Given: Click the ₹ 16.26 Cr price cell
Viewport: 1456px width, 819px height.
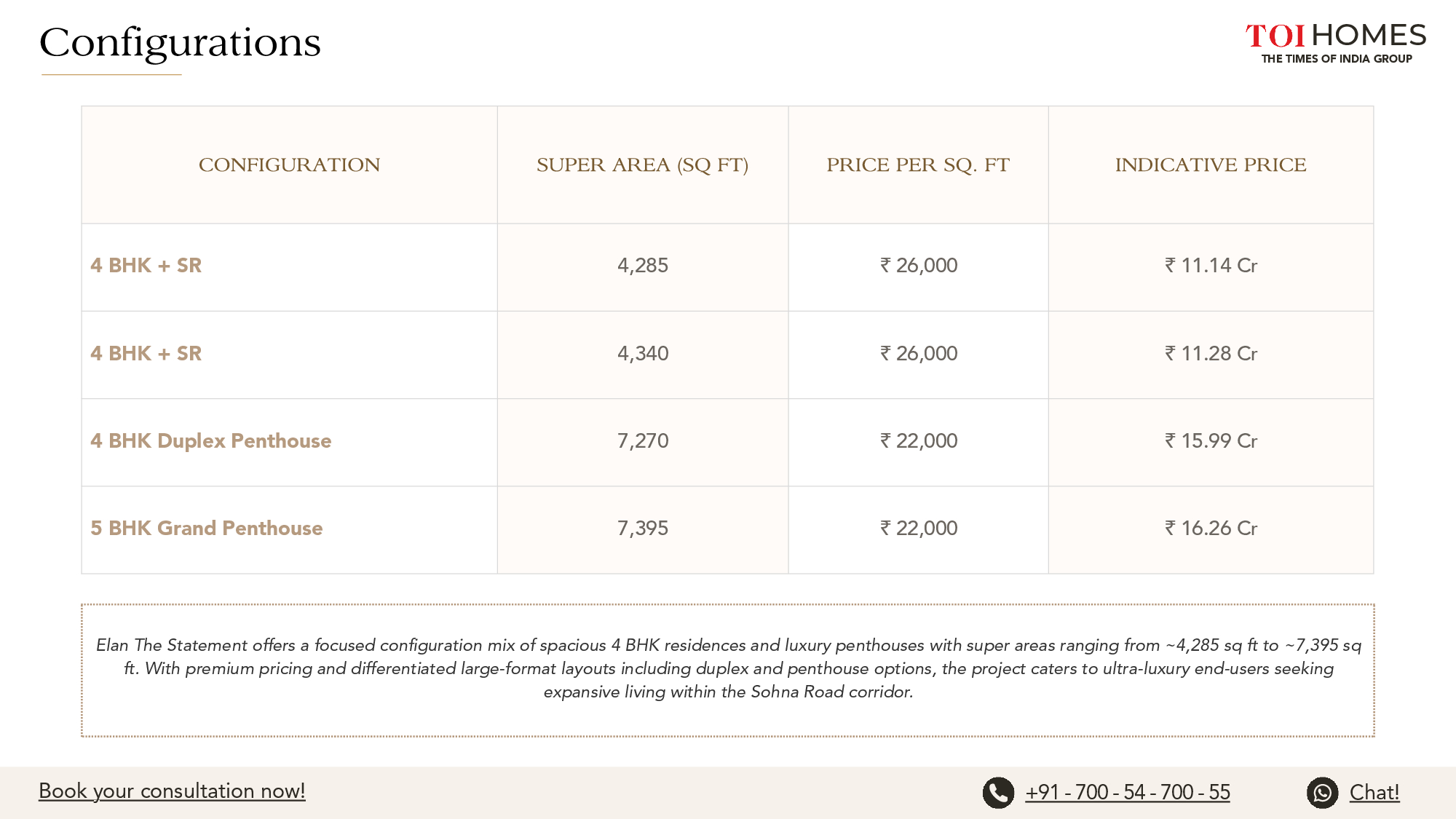Looking at the screenshot, I should coord(1211,528).
